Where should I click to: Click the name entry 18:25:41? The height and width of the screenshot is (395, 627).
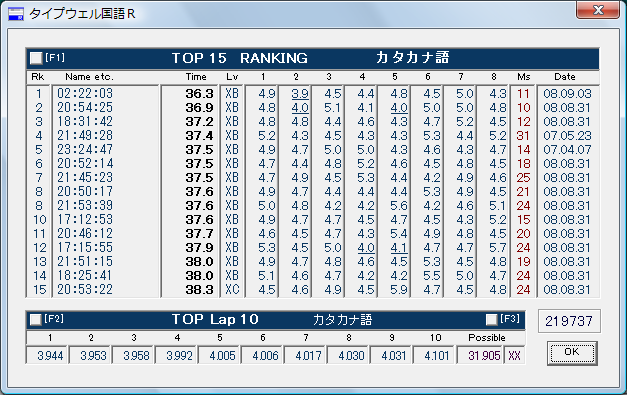point(85,275)
